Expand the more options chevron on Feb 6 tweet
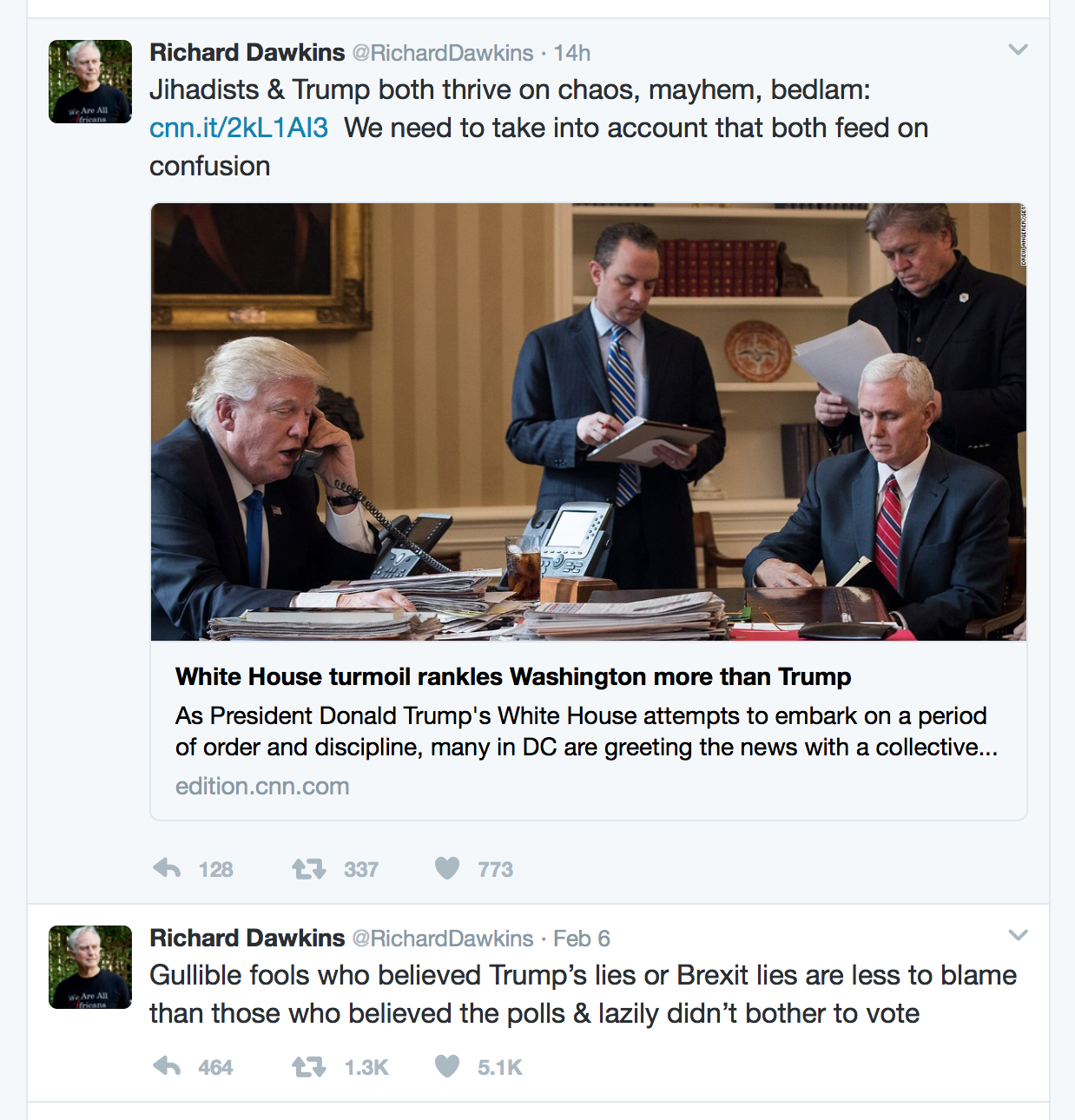 [x=1018, y=935]
